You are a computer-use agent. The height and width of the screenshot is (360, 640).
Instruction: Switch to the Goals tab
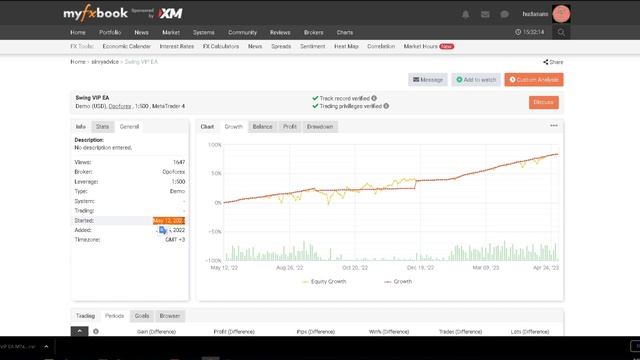coord(142,316)
